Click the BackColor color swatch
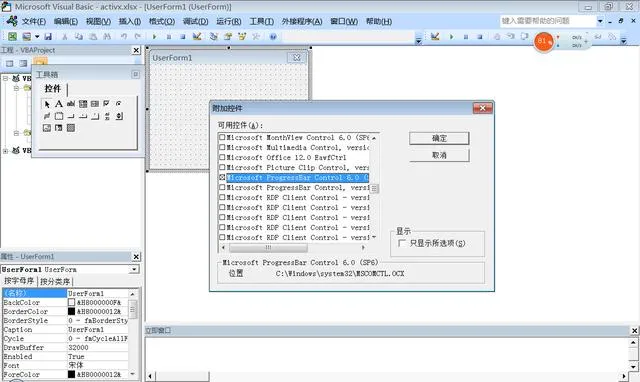The width and height of the screenshot is (640, 382). (71, 302)
